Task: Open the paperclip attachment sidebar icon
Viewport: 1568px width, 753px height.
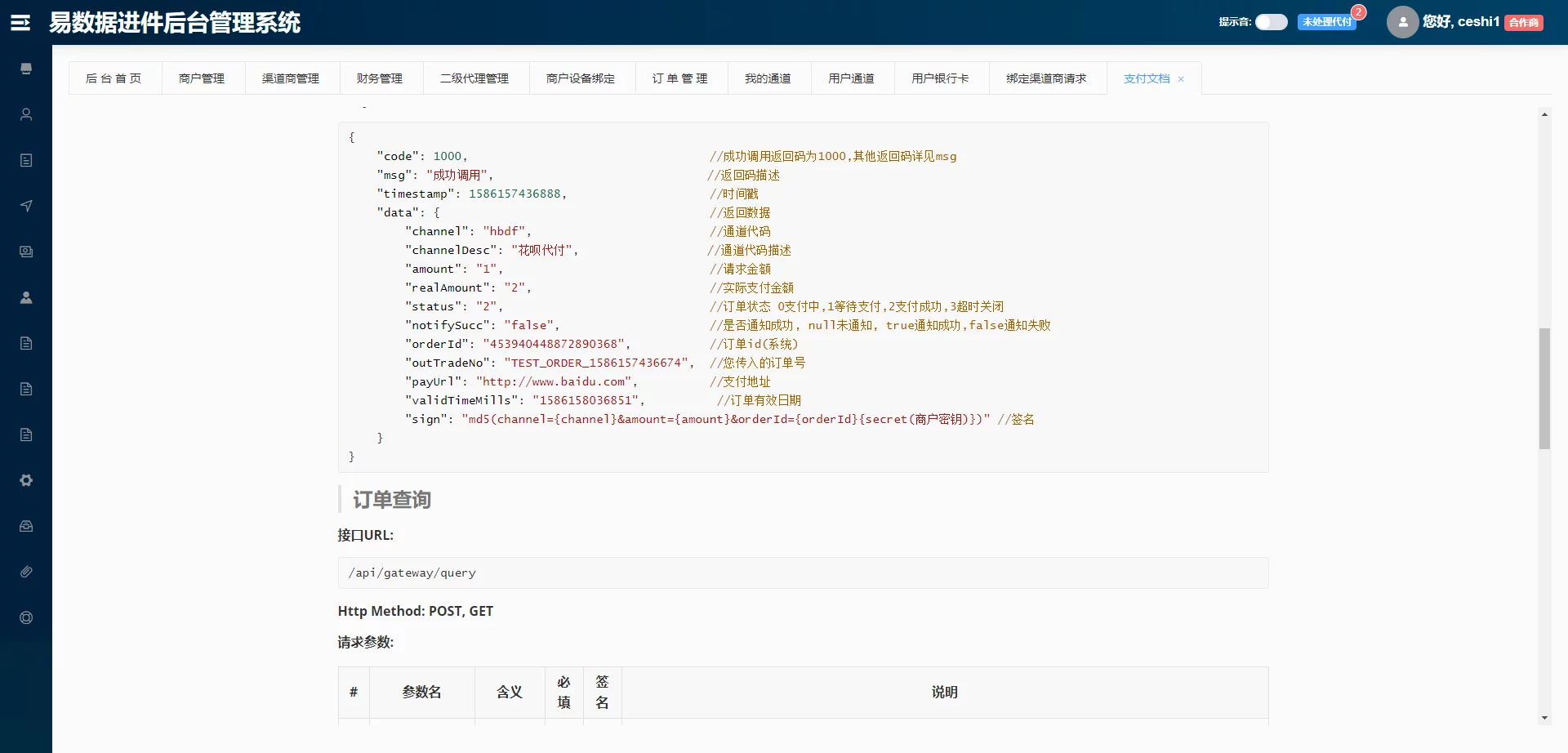Action: click(26, 572)
